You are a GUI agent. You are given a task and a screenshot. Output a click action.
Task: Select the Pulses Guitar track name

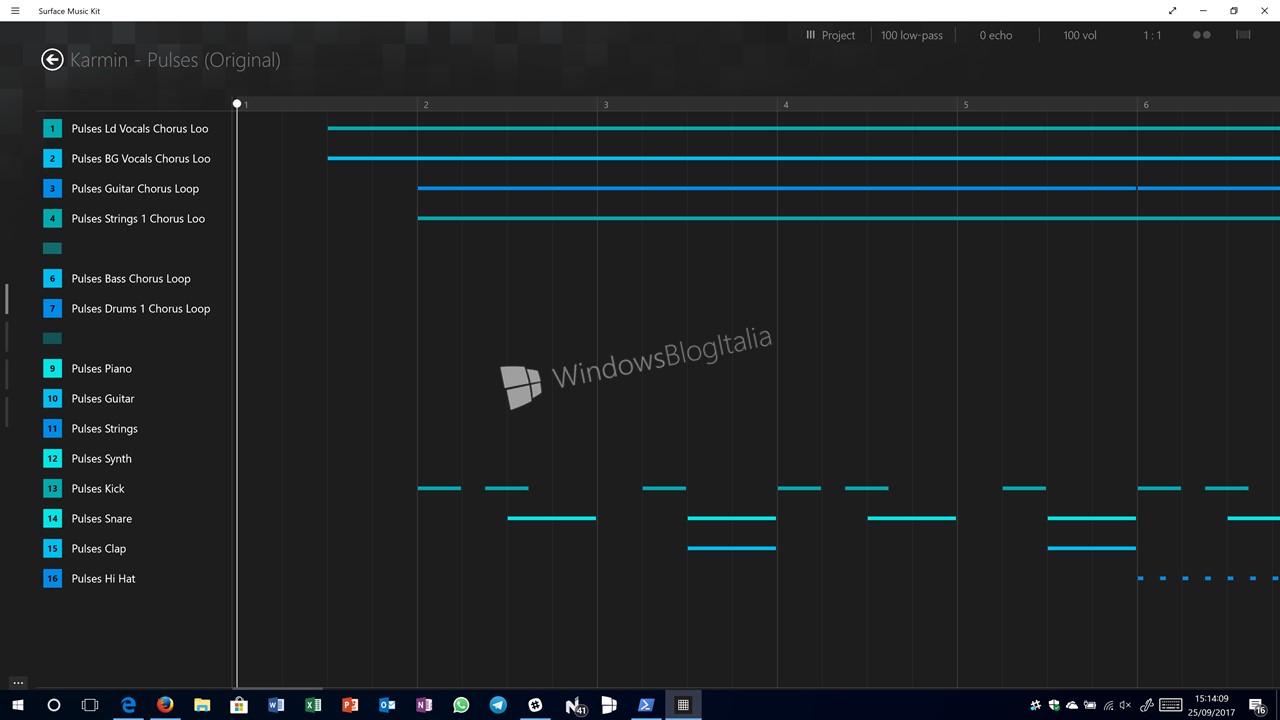pyautogui.click(x=103, y=398)
